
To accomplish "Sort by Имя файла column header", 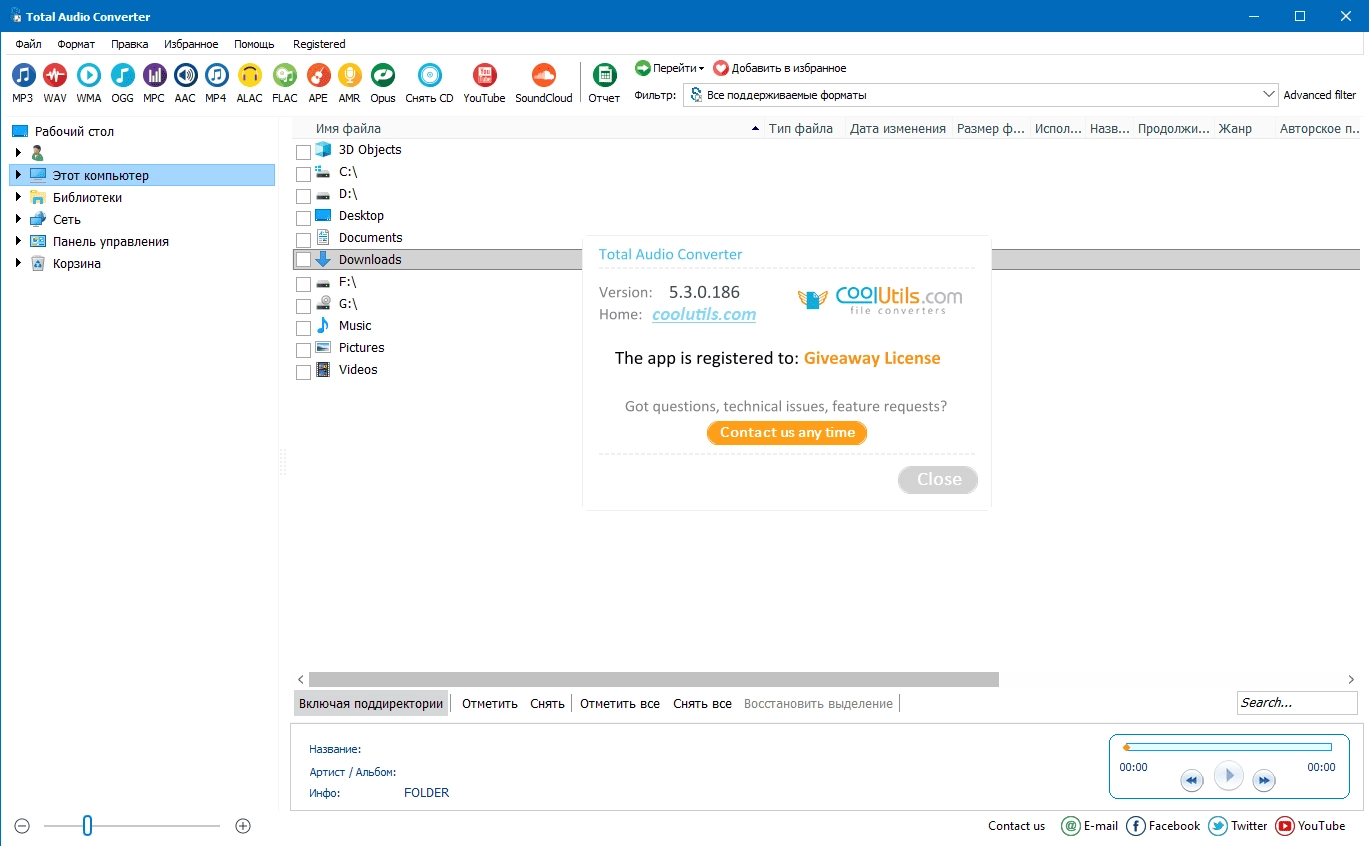I will coord(528,128).
